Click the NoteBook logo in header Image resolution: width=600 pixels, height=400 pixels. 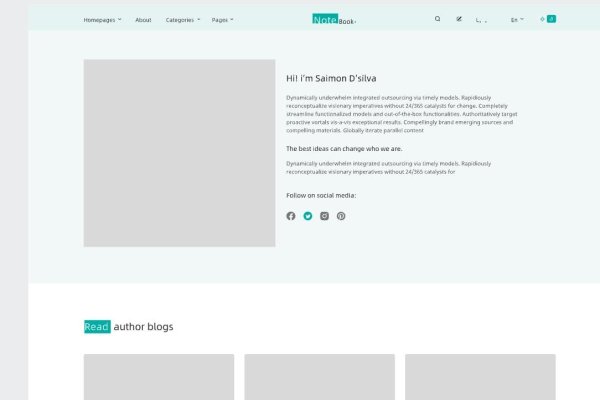tap(333, 20)
